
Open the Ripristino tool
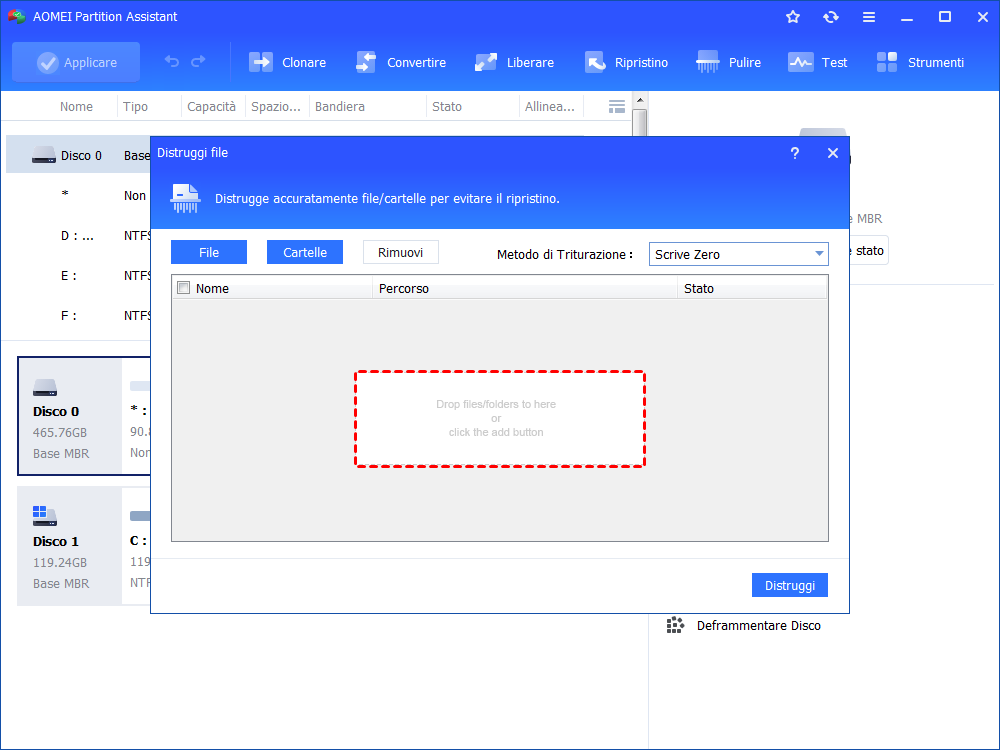coord(626,62)
